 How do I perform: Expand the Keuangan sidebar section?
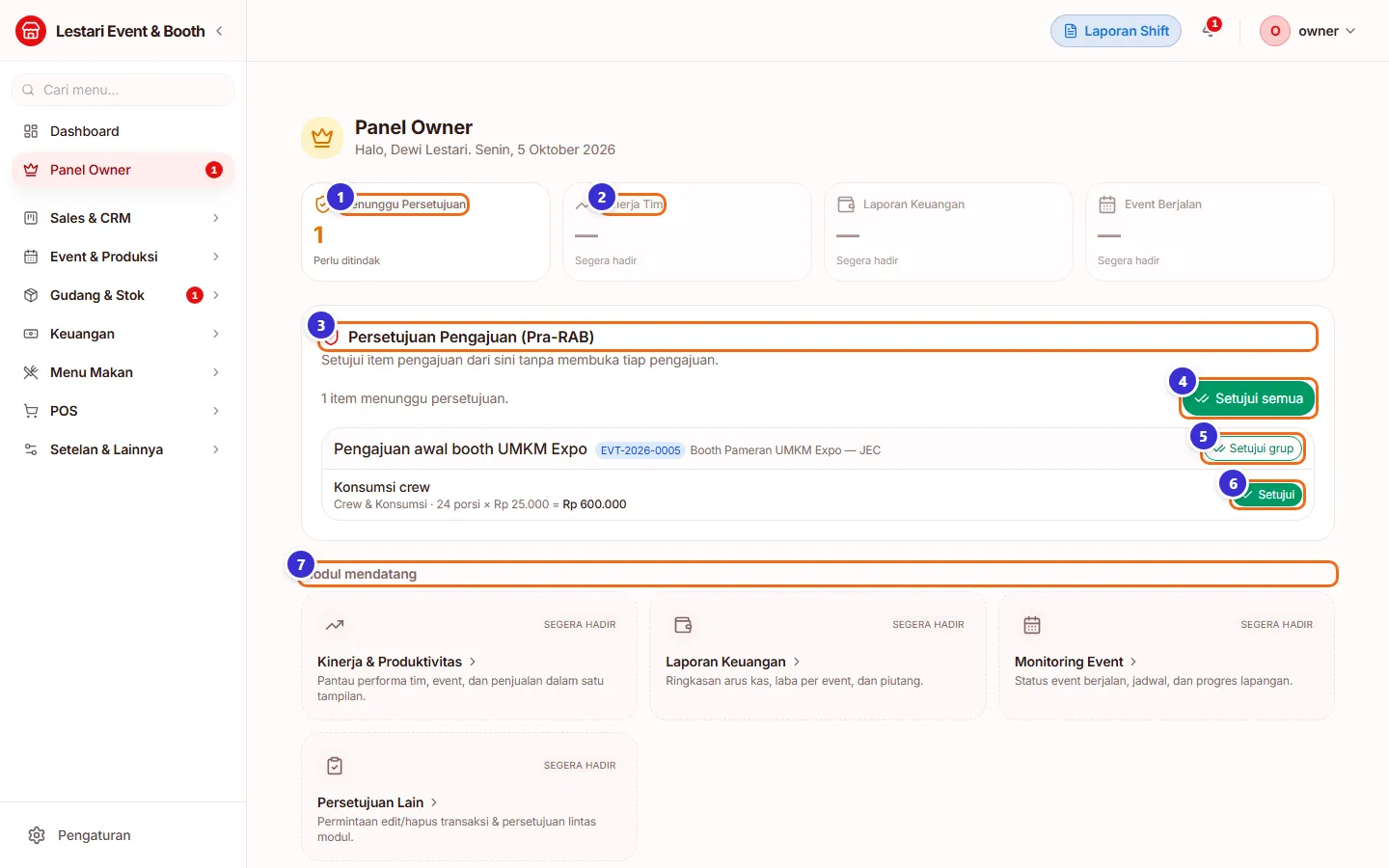pos(123,334)
